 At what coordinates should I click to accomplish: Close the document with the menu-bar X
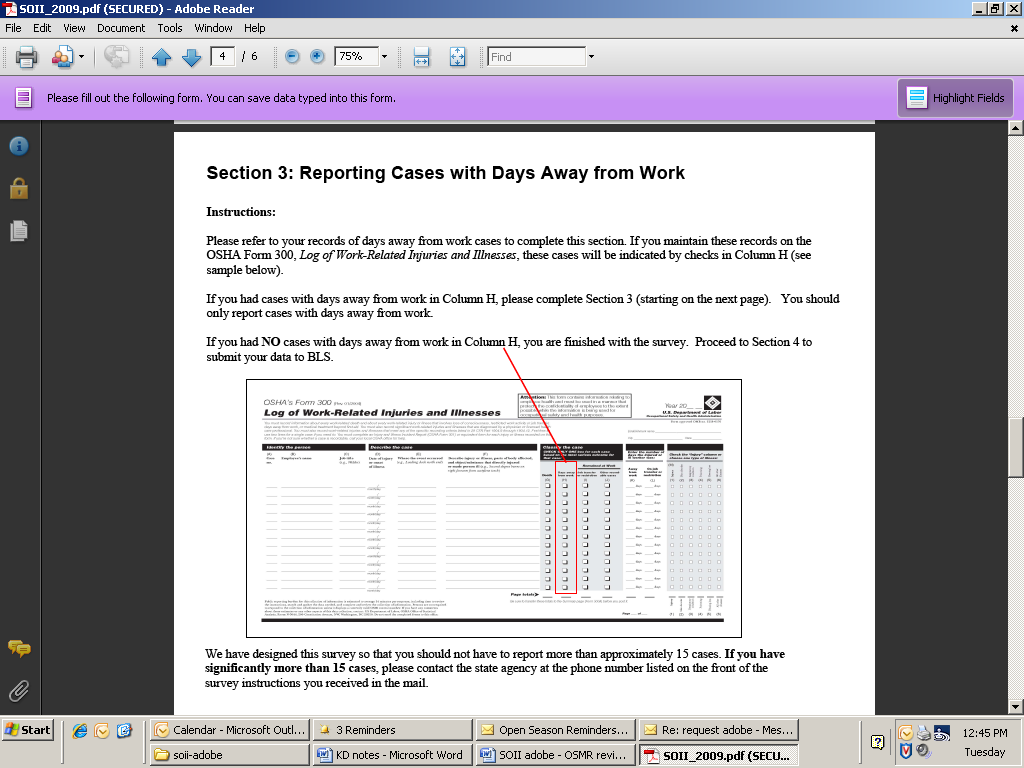point(1014,28)
